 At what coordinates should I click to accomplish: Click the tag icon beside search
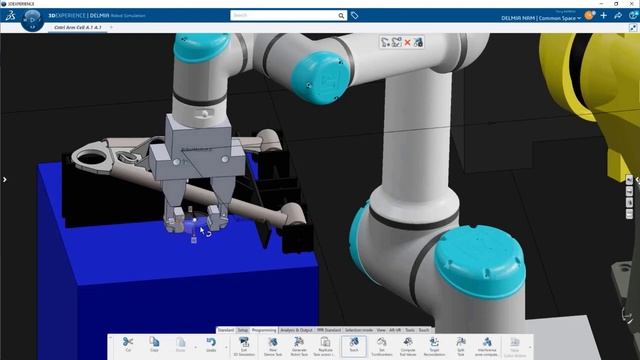coord(354,16)
